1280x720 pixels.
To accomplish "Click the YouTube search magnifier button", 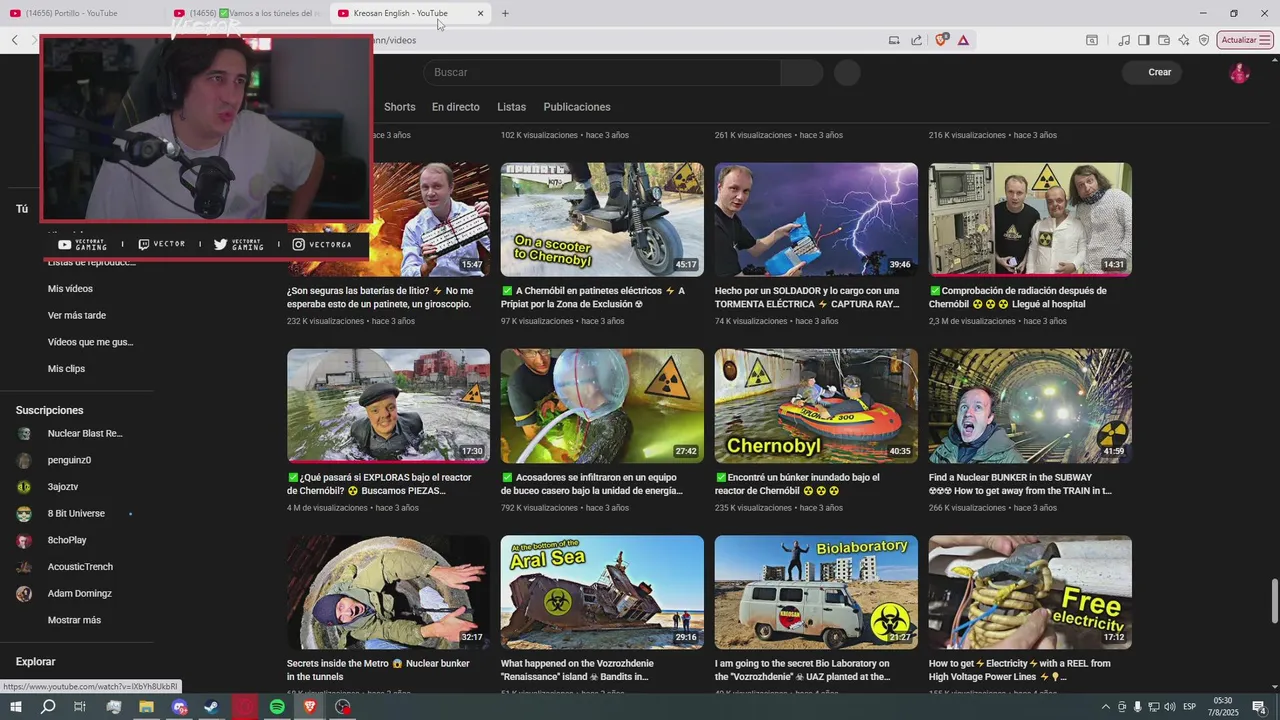I will click(802, 72).
